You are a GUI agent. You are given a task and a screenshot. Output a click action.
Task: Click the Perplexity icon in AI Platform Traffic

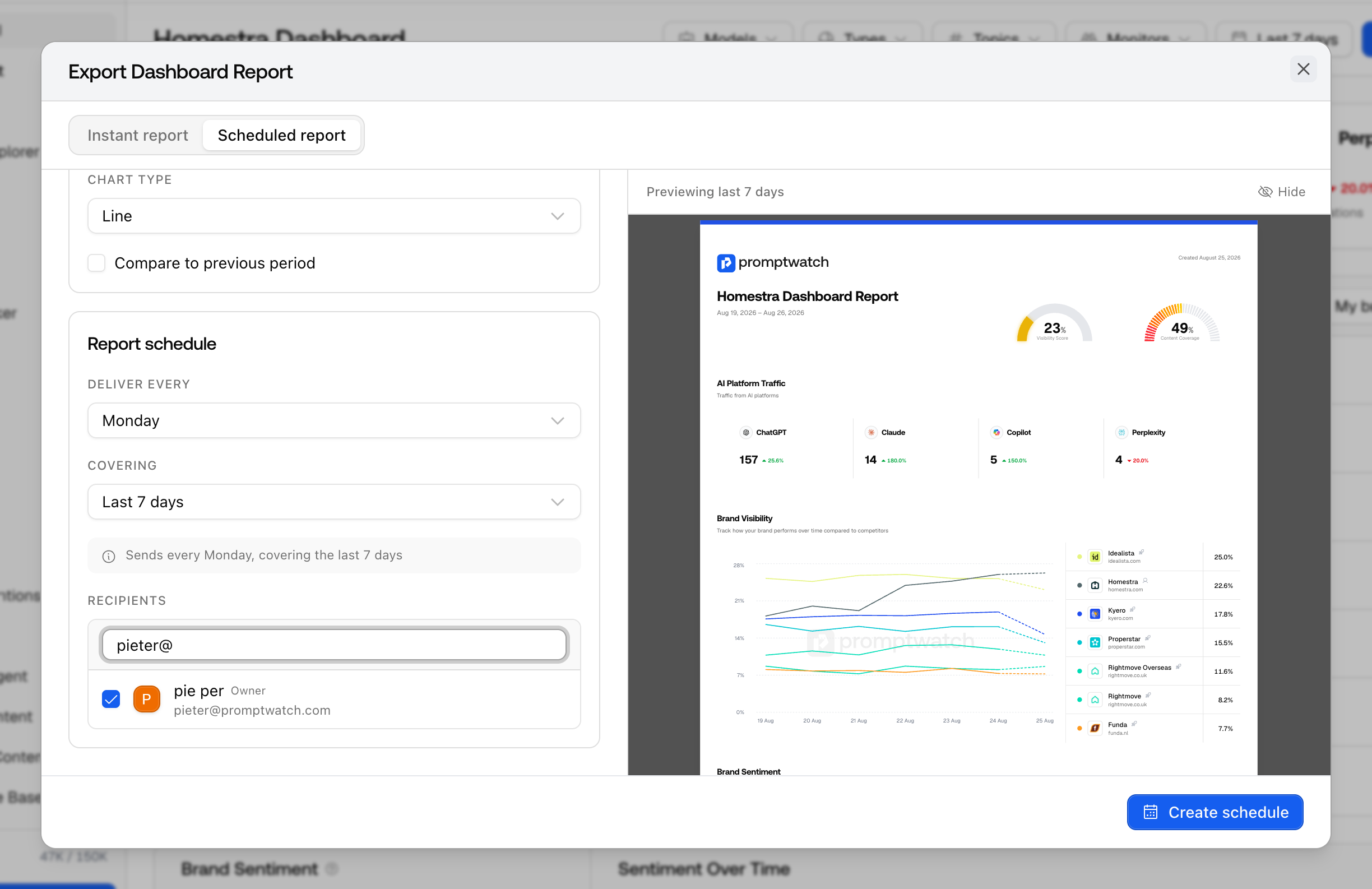(1121, 432)
